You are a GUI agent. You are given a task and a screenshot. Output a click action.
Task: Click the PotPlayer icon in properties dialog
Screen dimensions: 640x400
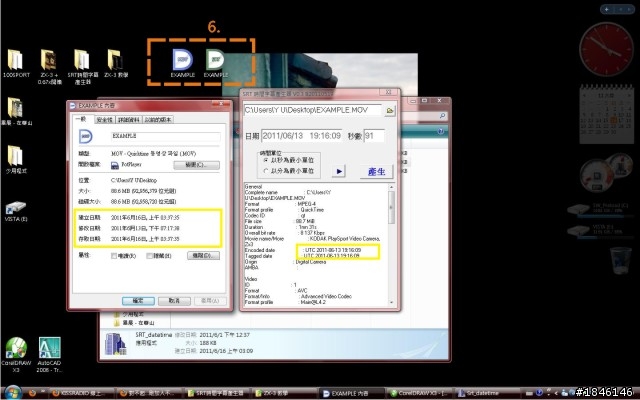(115, 165)
